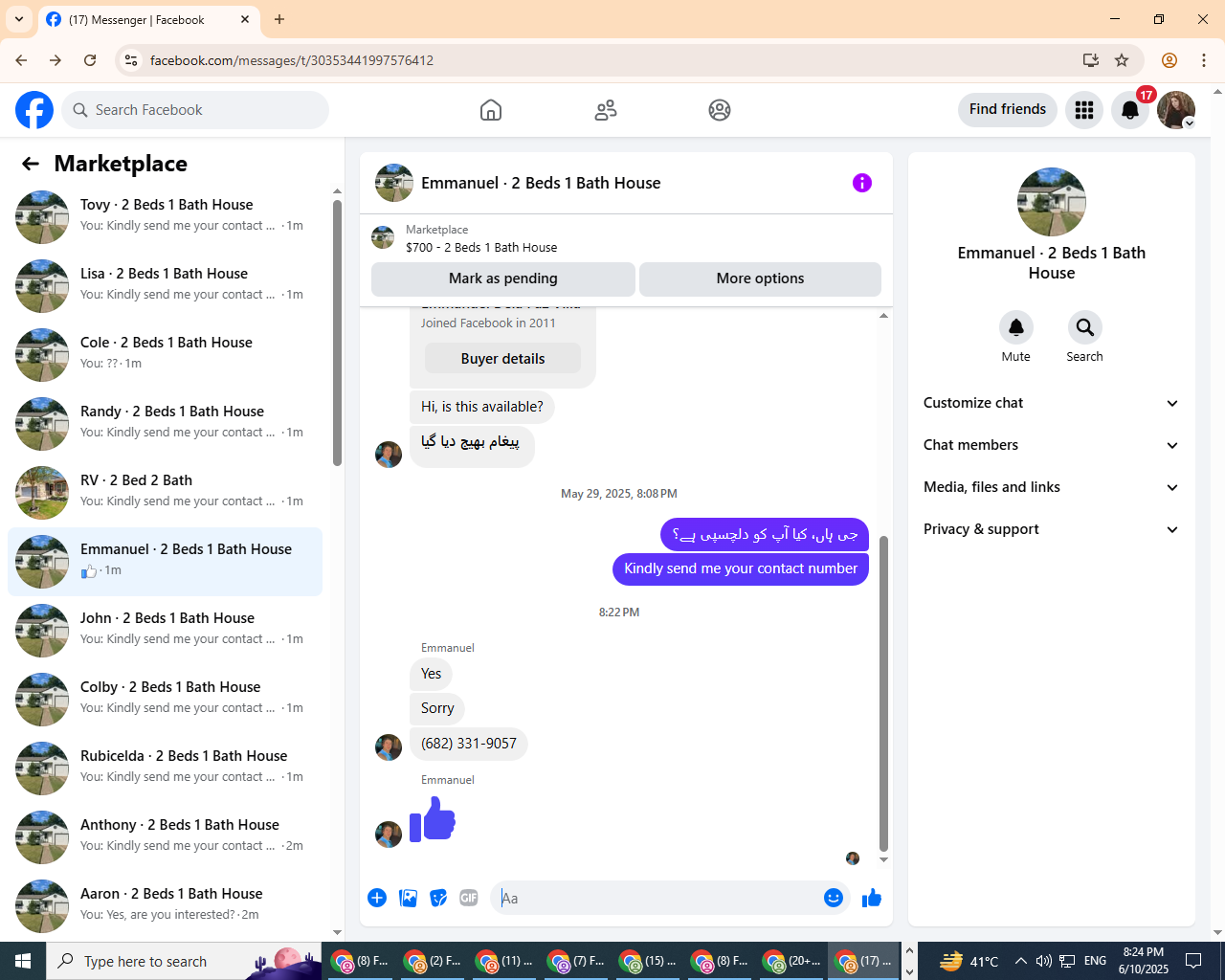Open Chrome three-dot menu
Viewport: 1225px width, 980px height.
(1204, 60)
